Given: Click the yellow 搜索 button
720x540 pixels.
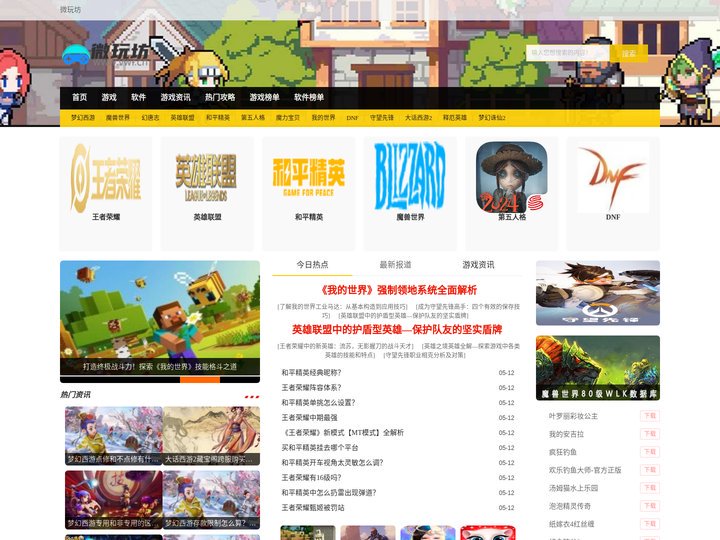Looking at the screenshot, I should [x=629, y=53].
